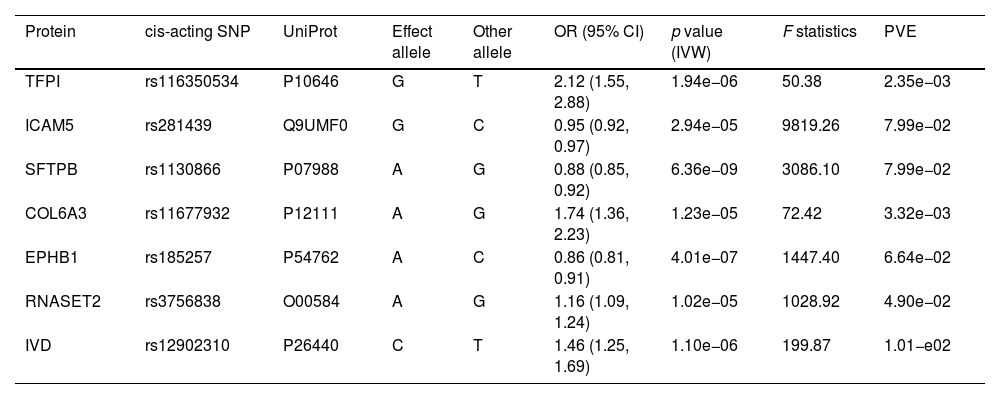This screenshot has width=1000, height=399.
Task: Click the OR (95% CI) header
Action: click(599, 32)
